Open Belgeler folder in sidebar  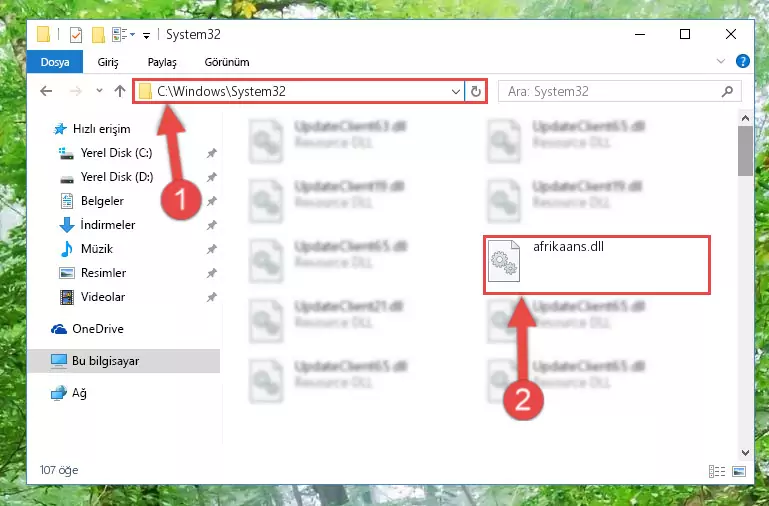[x=102, y=201]
